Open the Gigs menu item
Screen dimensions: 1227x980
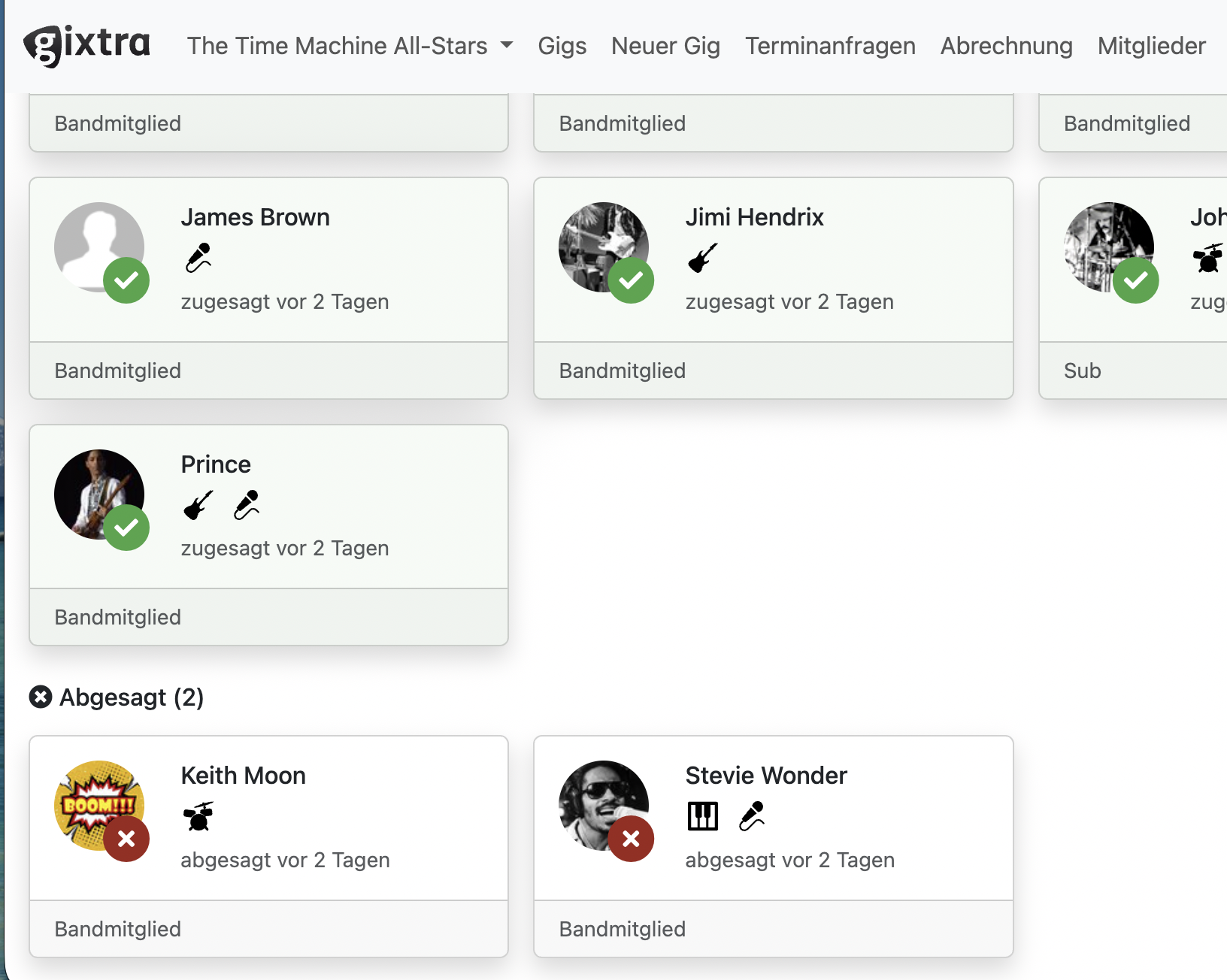[562, 46]
